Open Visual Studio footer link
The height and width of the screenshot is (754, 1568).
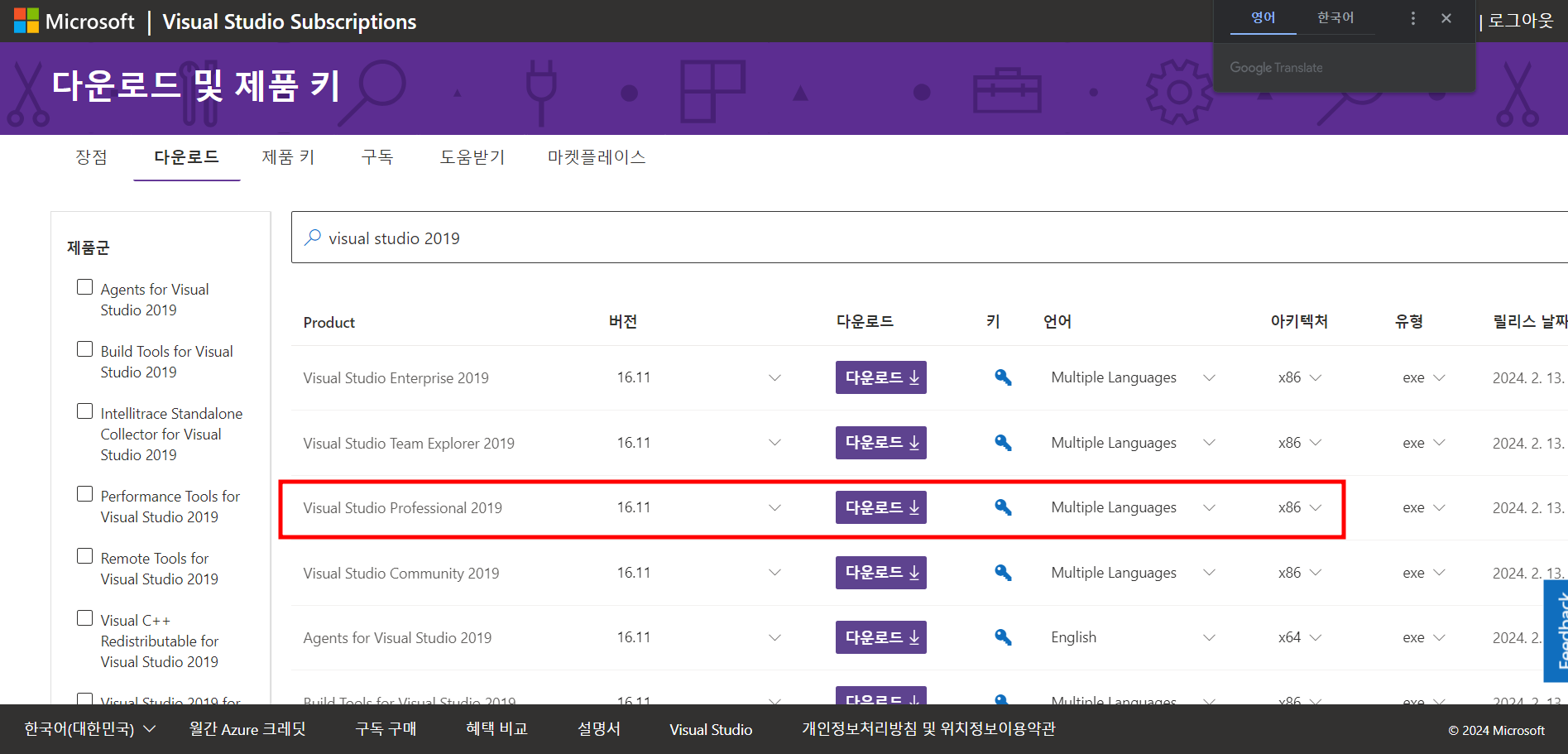pos(711,729)
